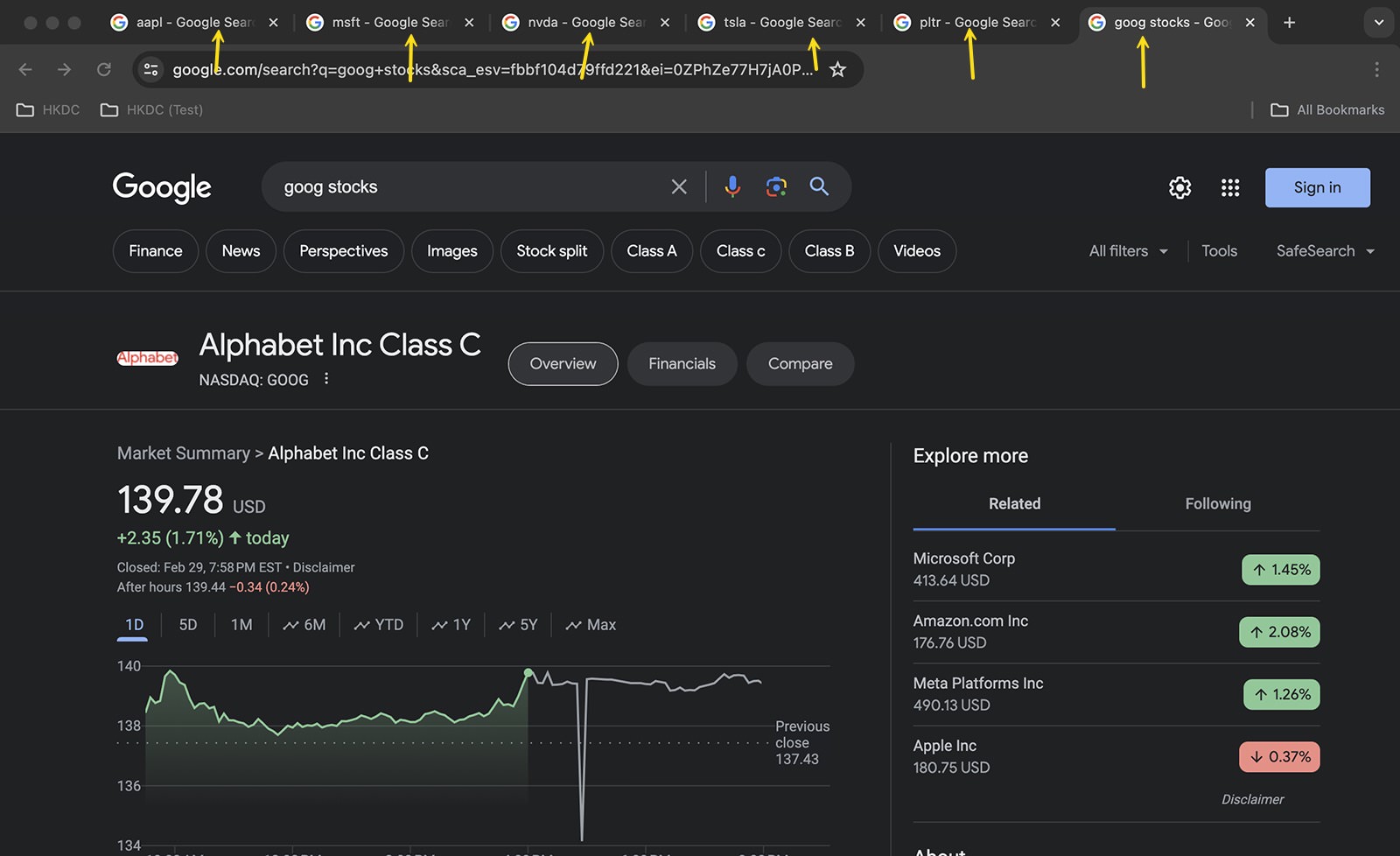The image size is (1400, 856).
Task: Select the Max chart range
Action: 591,625
